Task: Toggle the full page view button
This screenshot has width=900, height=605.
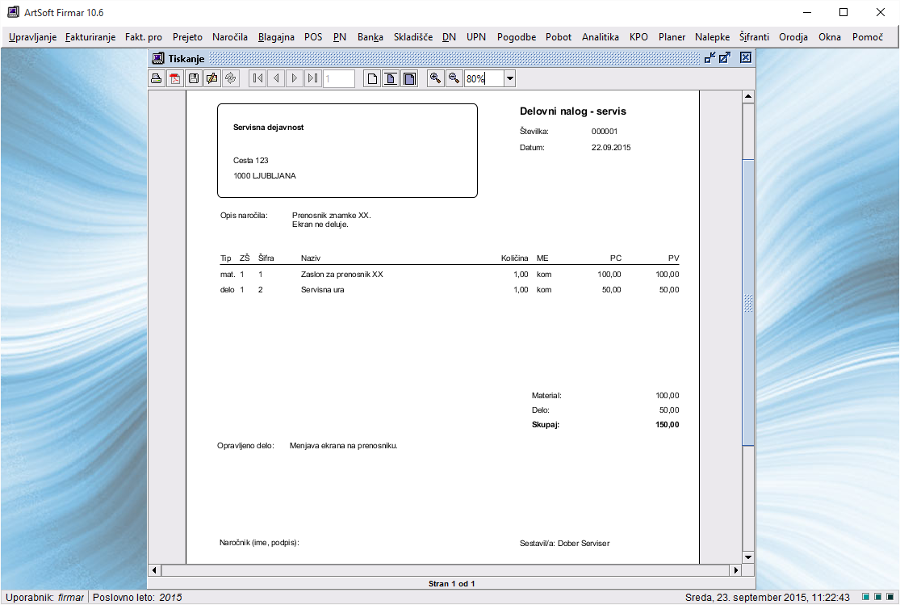Action: (x=408, y=78)
